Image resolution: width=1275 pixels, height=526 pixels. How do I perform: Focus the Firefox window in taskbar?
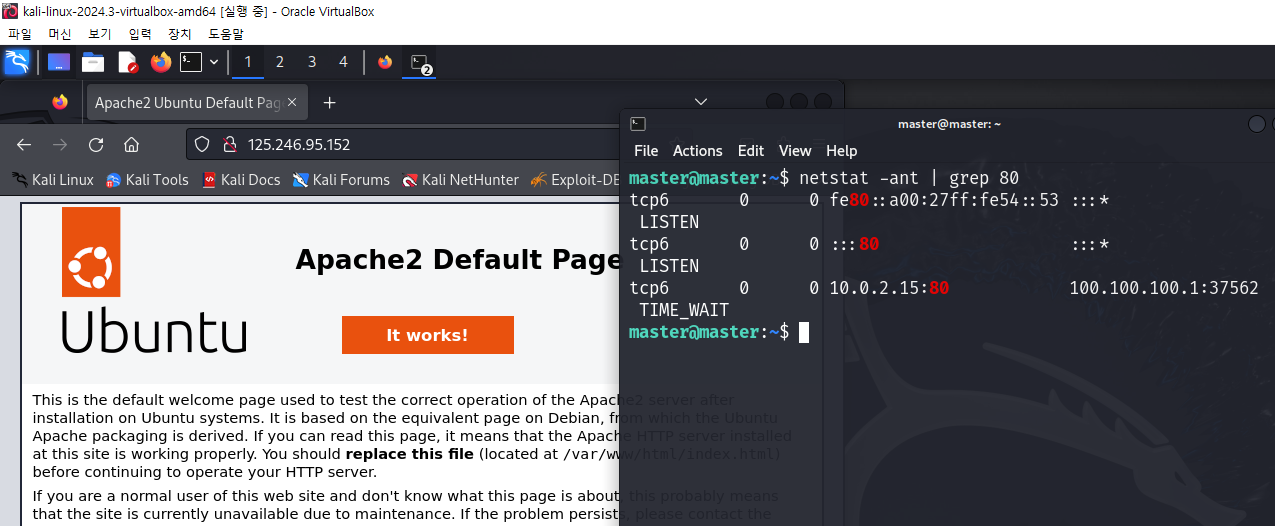[385, 62]
